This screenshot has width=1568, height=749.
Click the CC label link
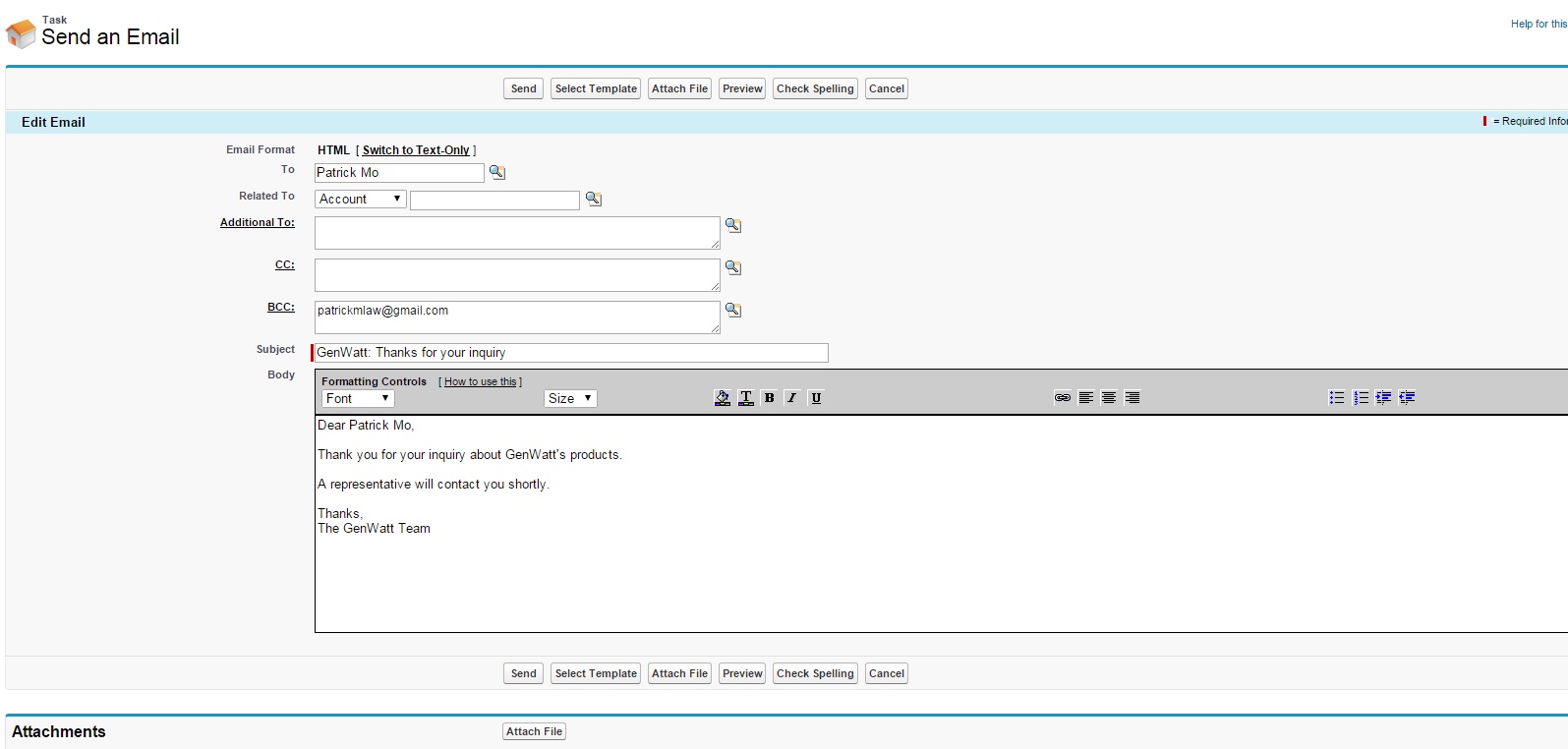tap(285, 265)
